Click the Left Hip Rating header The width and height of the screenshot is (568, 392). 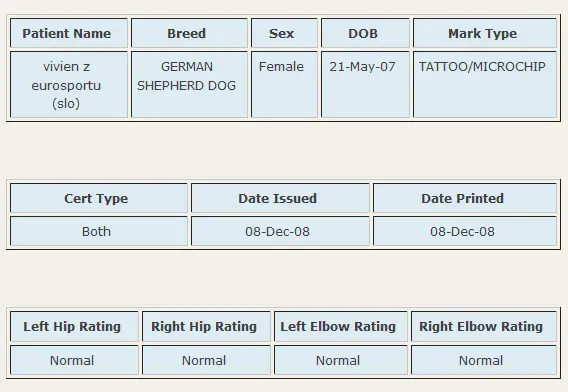(x=74, y=326)
